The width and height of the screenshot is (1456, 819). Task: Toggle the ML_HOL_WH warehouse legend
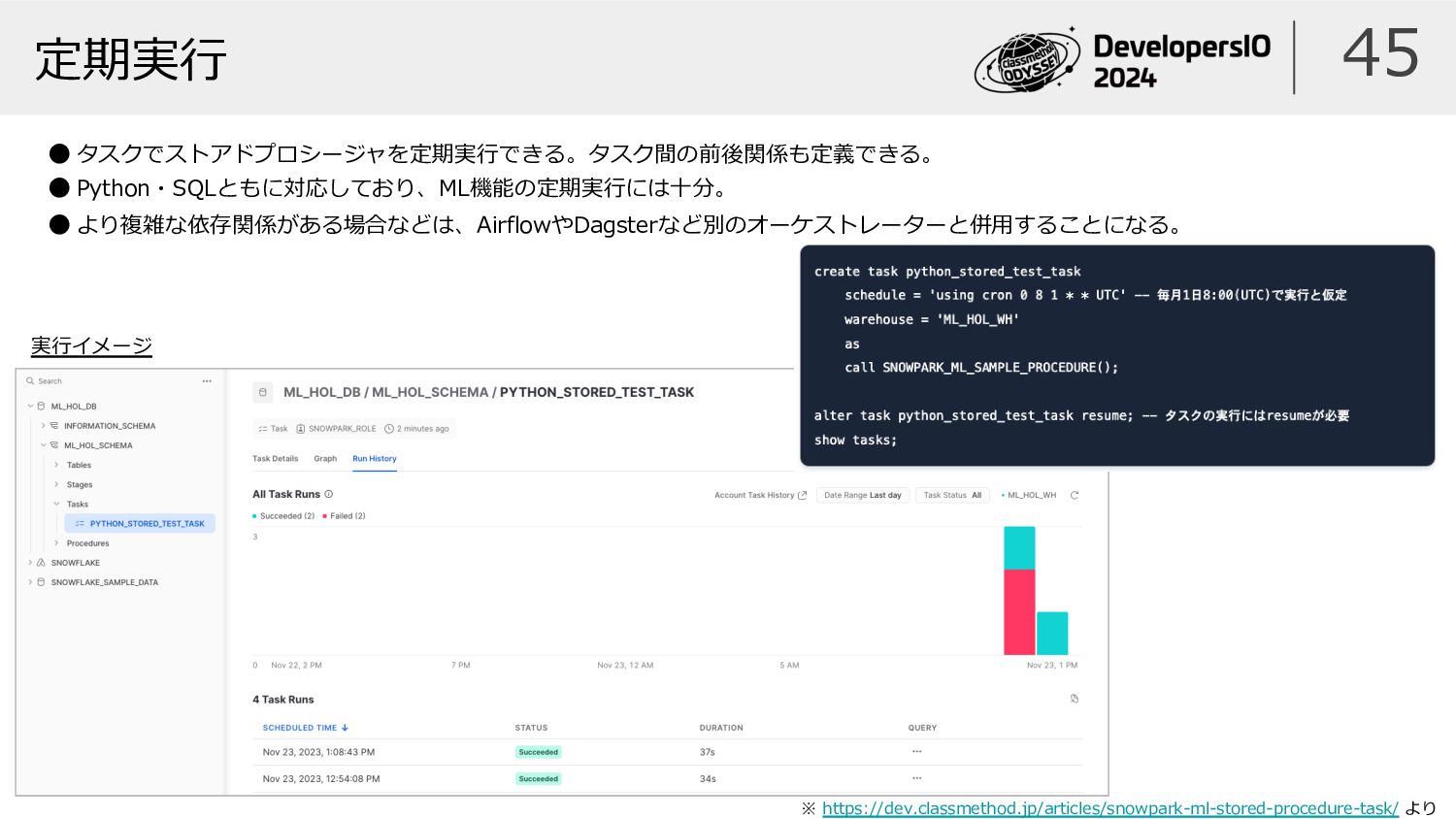1029,495
